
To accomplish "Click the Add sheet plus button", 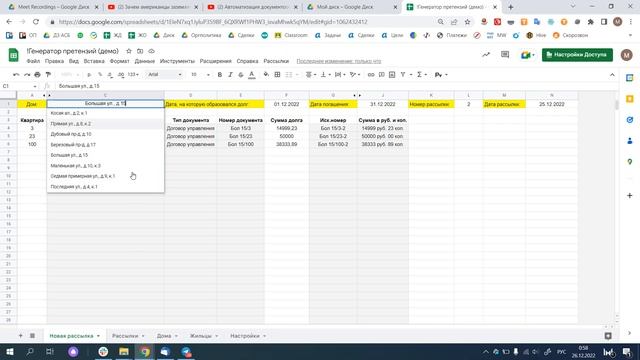I will (x=20, y=336).
